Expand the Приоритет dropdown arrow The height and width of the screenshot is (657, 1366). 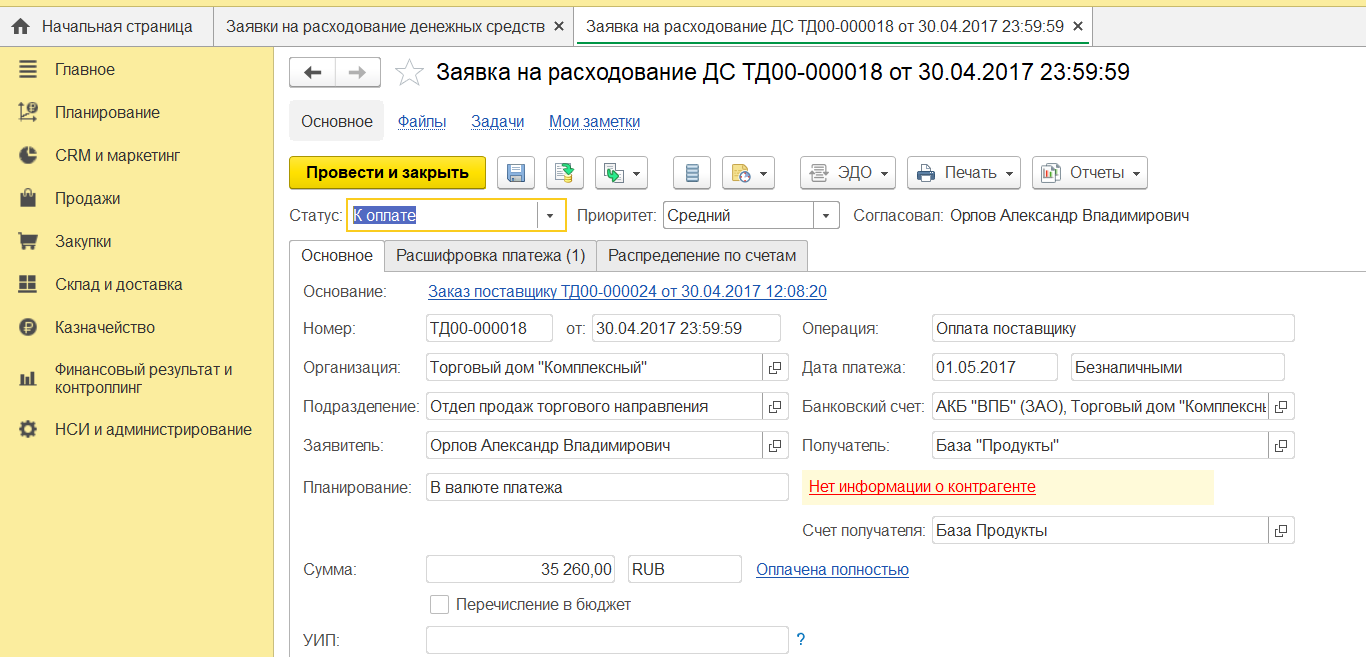pos(826,215)
